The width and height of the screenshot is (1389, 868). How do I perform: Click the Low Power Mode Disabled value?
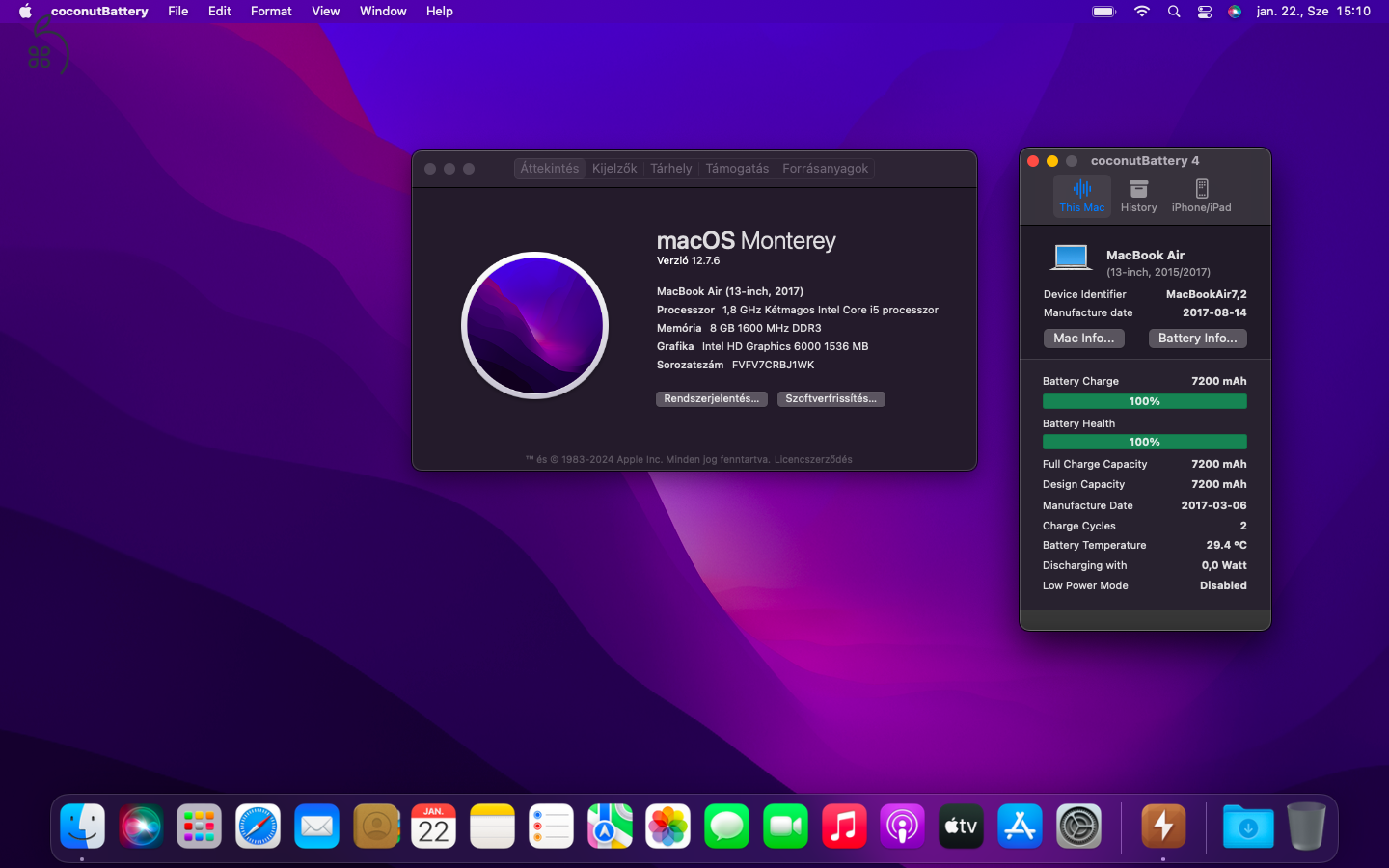[x=1223, y=585]
